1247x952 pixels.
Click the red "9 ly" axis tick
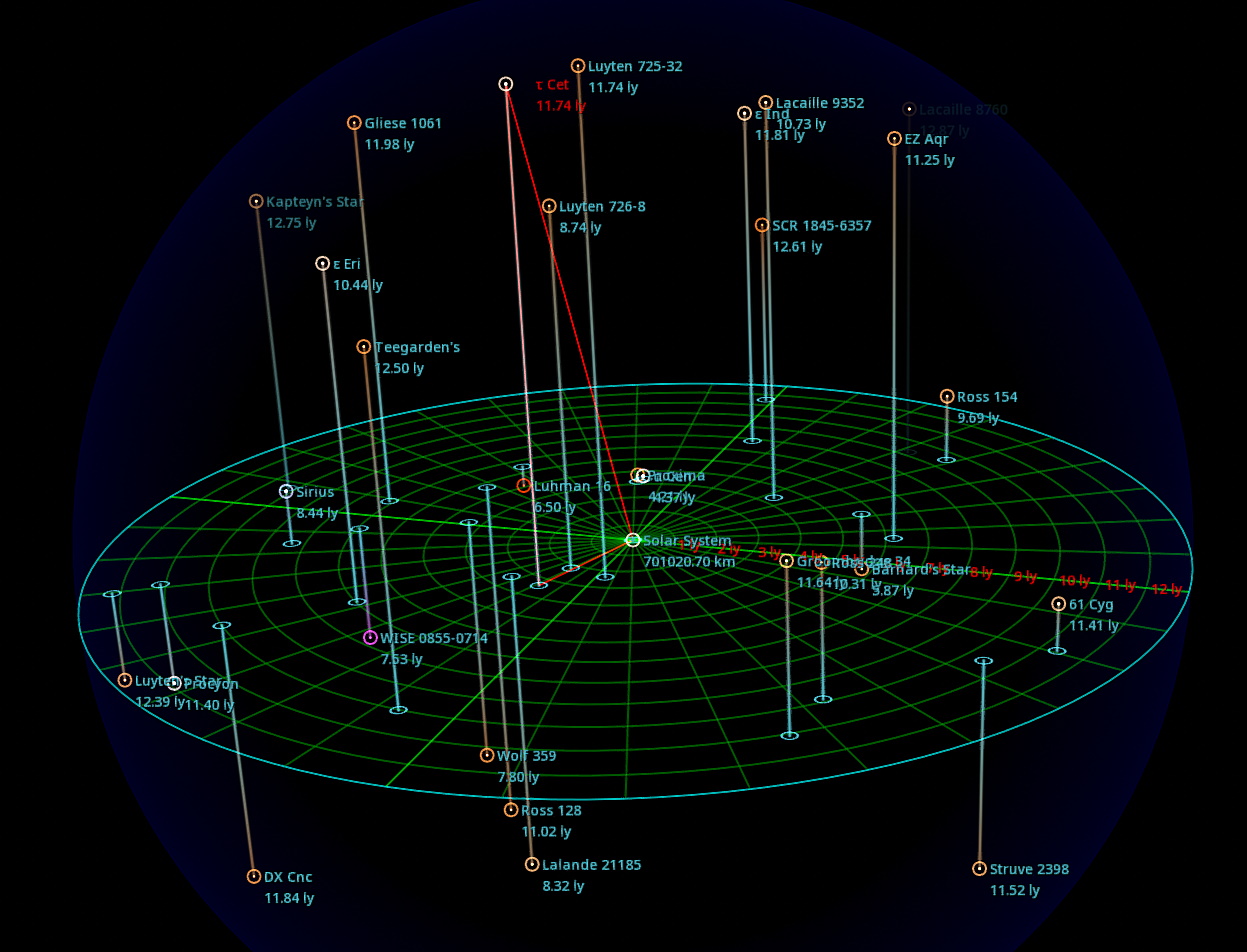pyautogui.click(x=1025, y=576)
